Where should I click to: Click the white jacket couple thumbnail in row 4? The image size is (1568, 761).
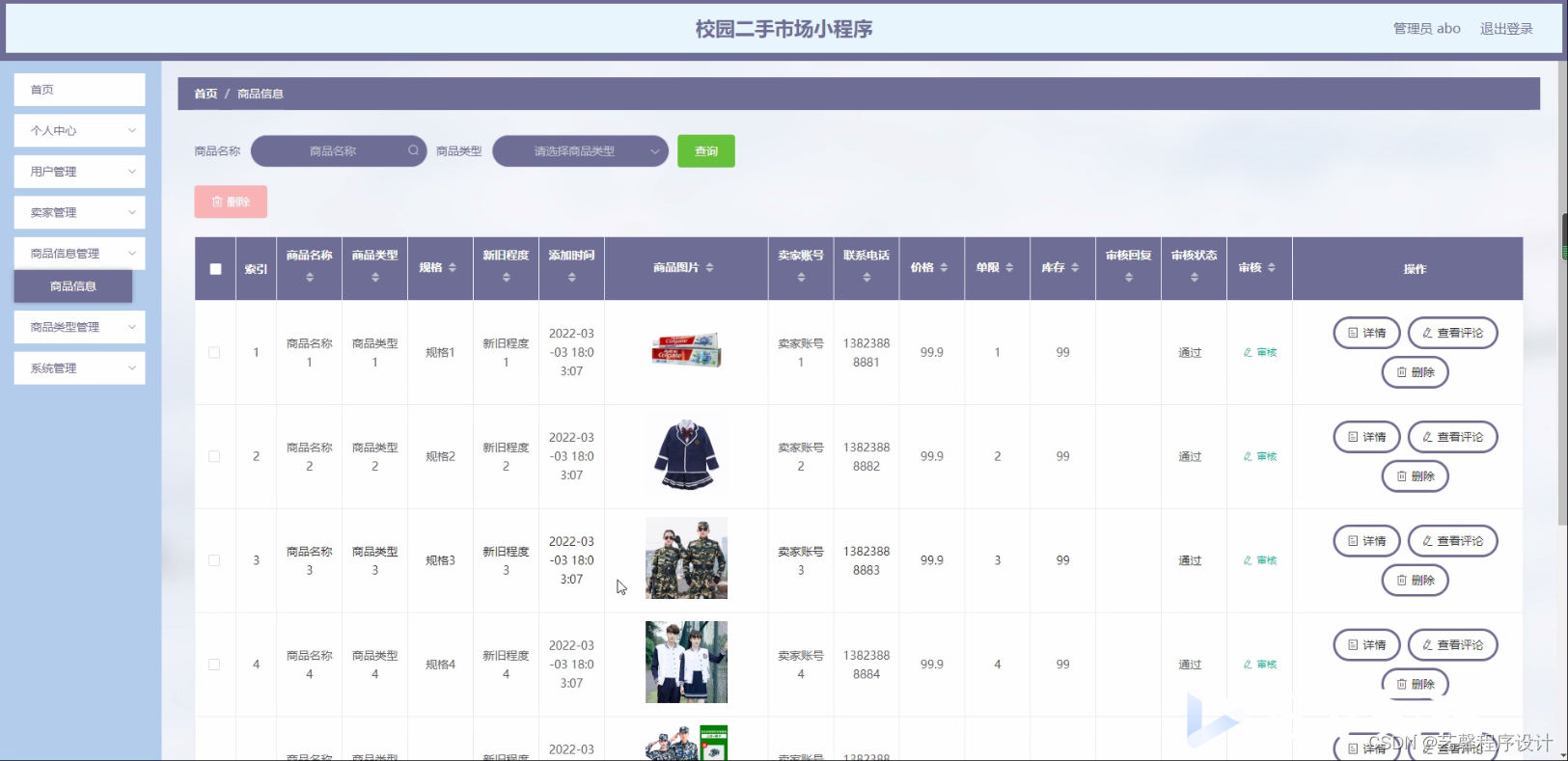[686, 663]
